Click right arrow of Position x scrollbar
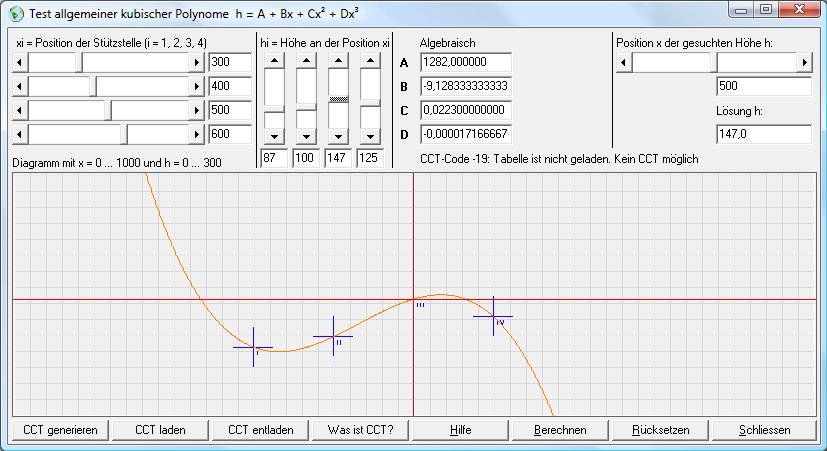This screenshot has width=827, height=451. [x=803, y=62]
